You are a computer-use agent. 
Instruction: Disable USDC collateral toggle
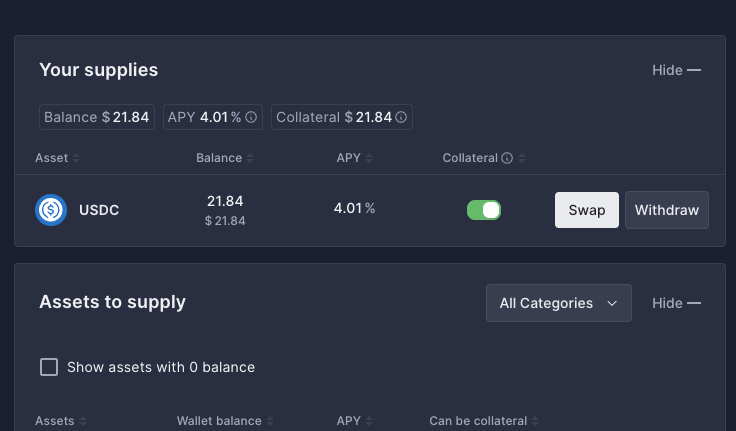[x=484, y=210]
